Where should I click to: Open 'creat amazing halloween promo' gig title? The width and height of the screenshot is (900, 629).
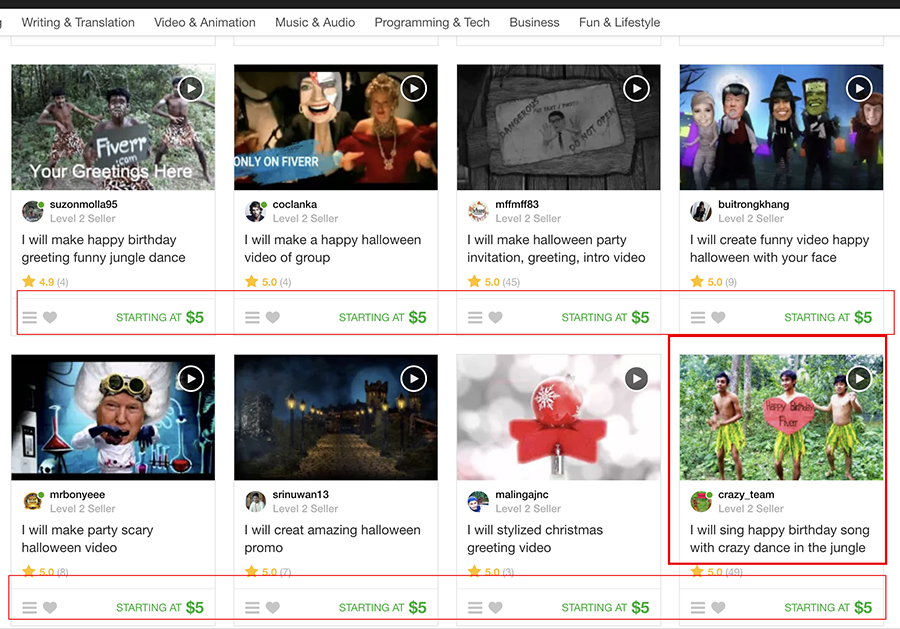(332, 539)
